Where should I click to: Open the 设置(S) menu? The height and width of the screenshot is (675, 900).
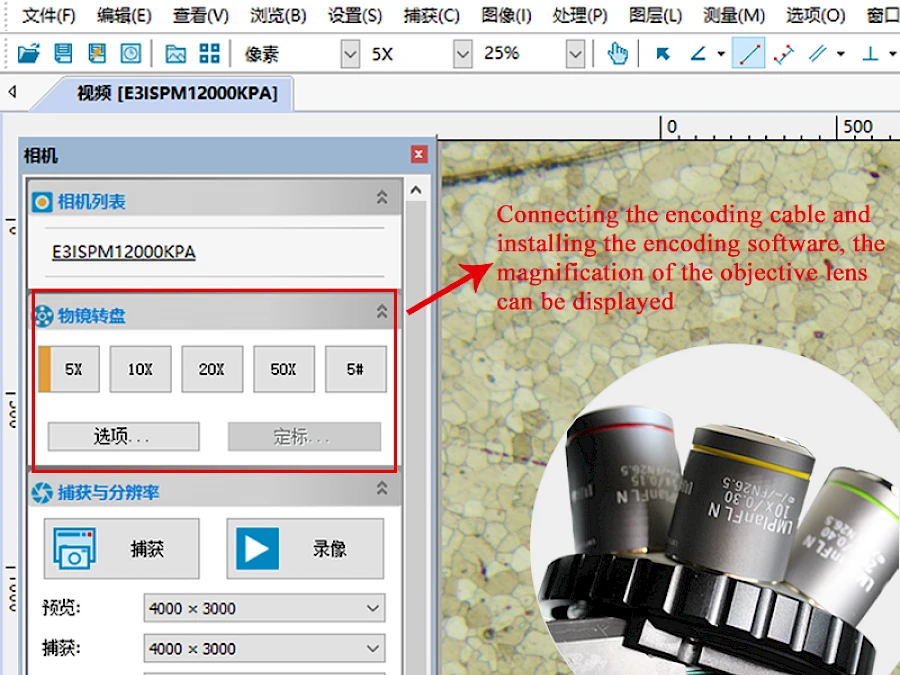tap(355, 15)
